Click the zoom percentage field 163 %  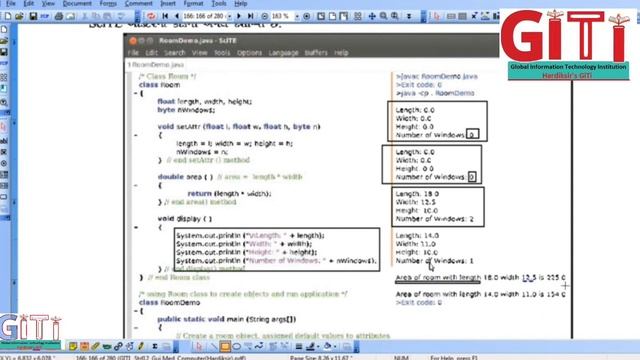pos(282,16)
